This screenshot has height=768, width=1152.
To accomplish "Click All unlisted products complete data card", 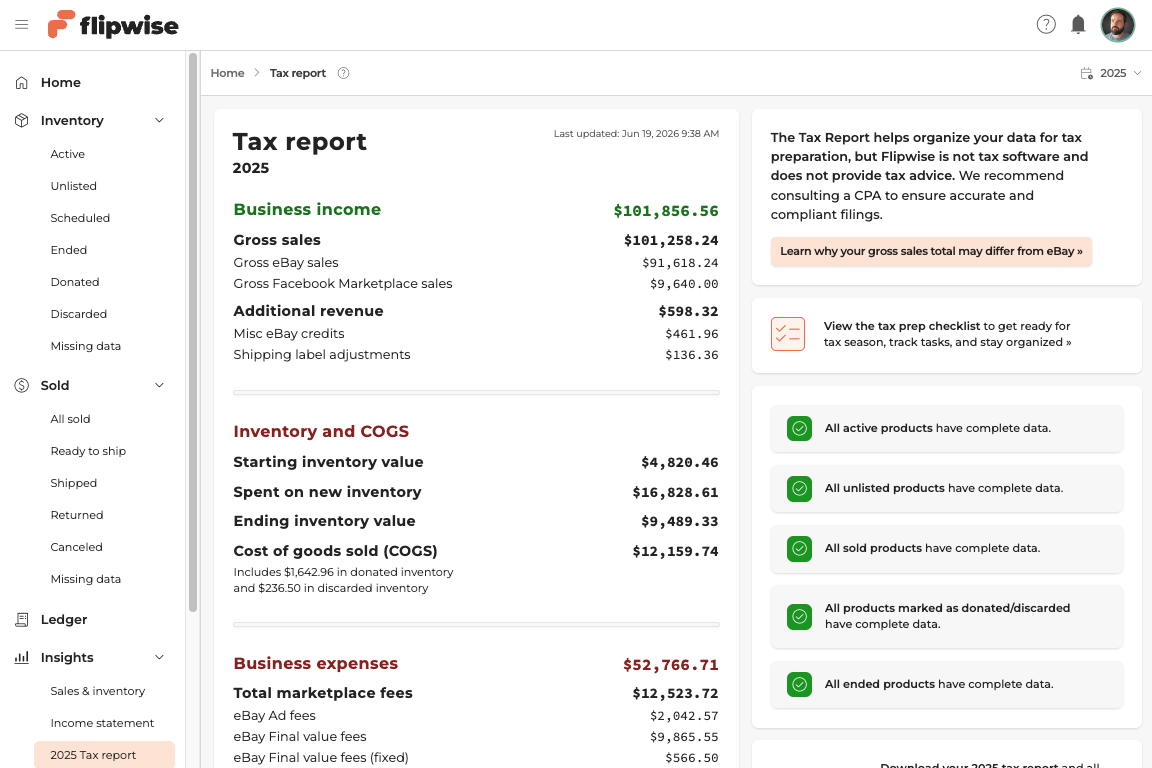I will 947,489.
